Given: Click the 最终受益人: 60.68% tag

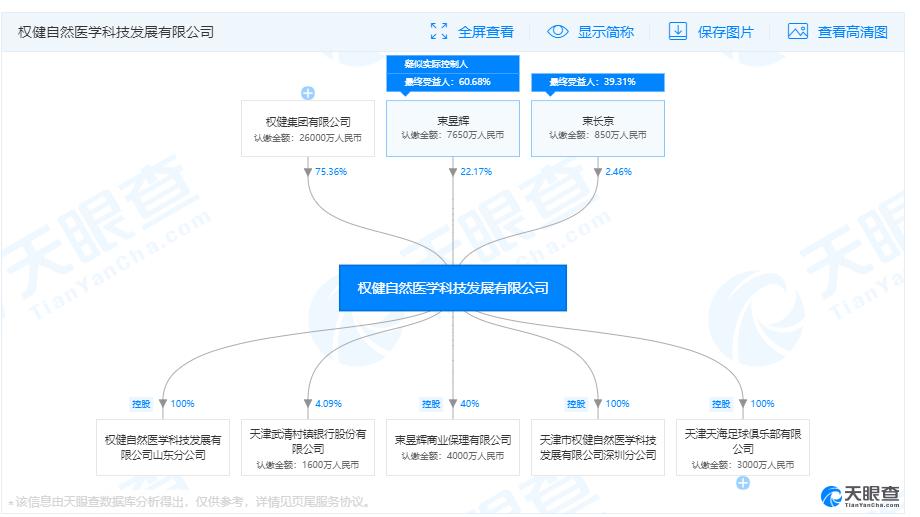Looking at the screenshot, I should (x=452, y=82).
